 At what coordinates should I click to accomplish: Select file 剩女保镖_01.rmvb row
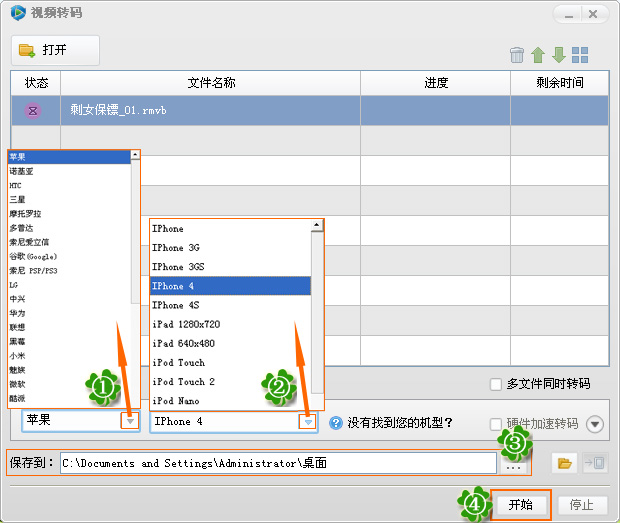click(310, 111)
